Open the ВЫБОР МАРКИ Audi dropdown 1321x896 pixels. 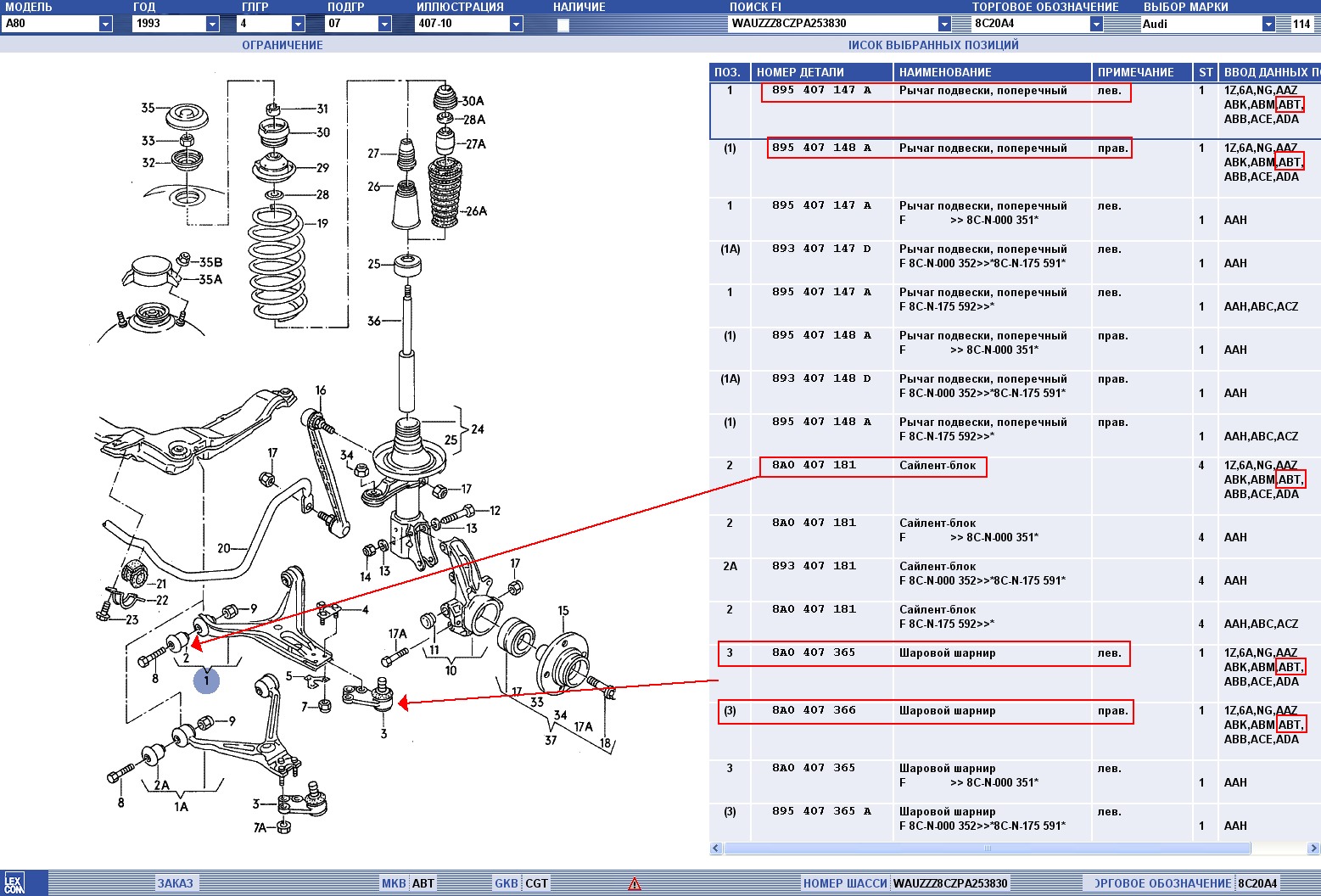[x=1268, y=24]
